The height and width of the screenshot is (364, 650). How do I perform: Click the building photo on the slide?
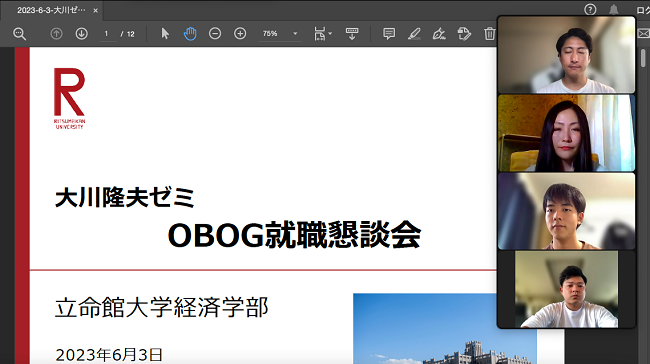tap(445, 329)
